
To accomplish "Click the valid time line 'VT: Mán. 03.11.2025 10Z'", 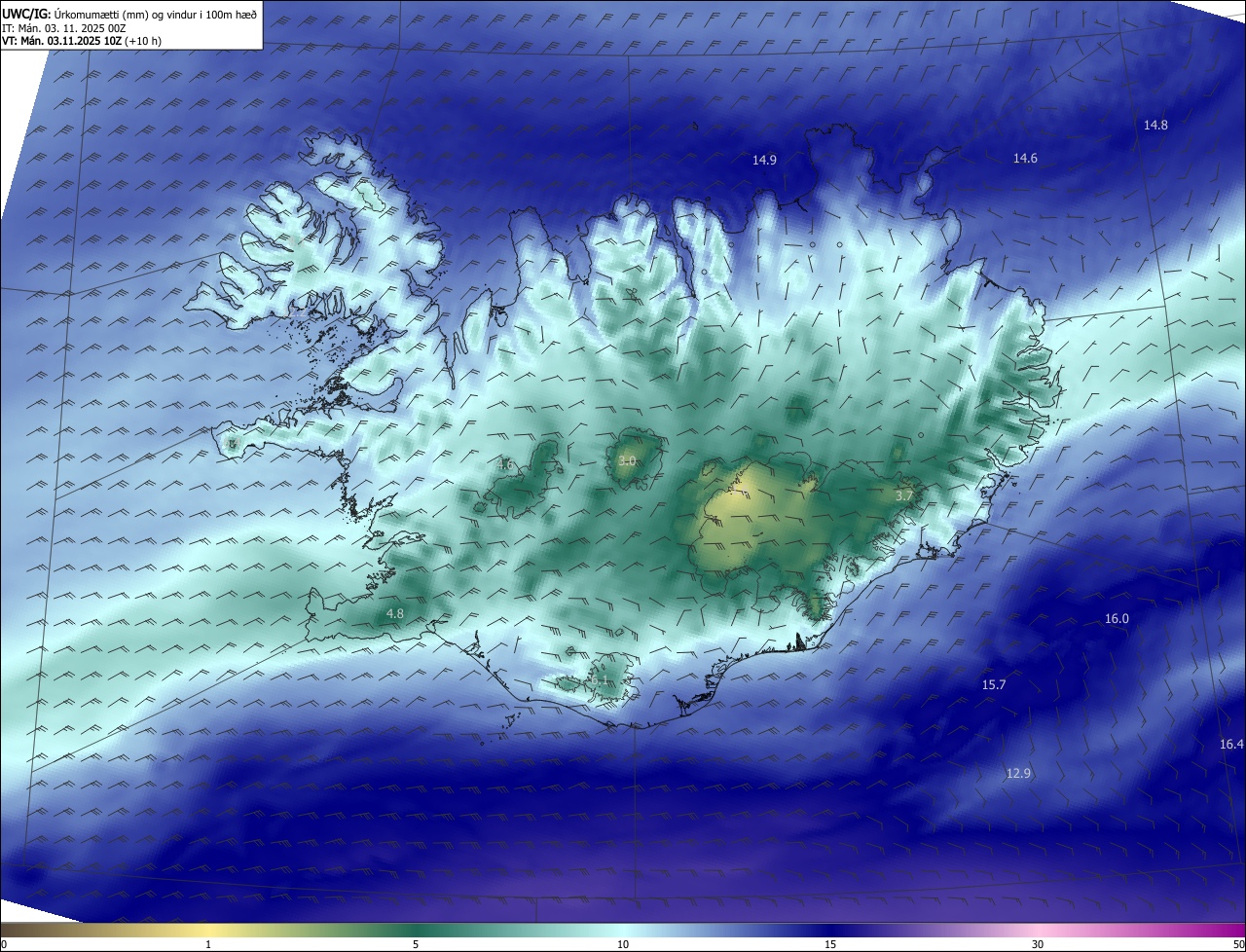I will click(x=62, y=41).
